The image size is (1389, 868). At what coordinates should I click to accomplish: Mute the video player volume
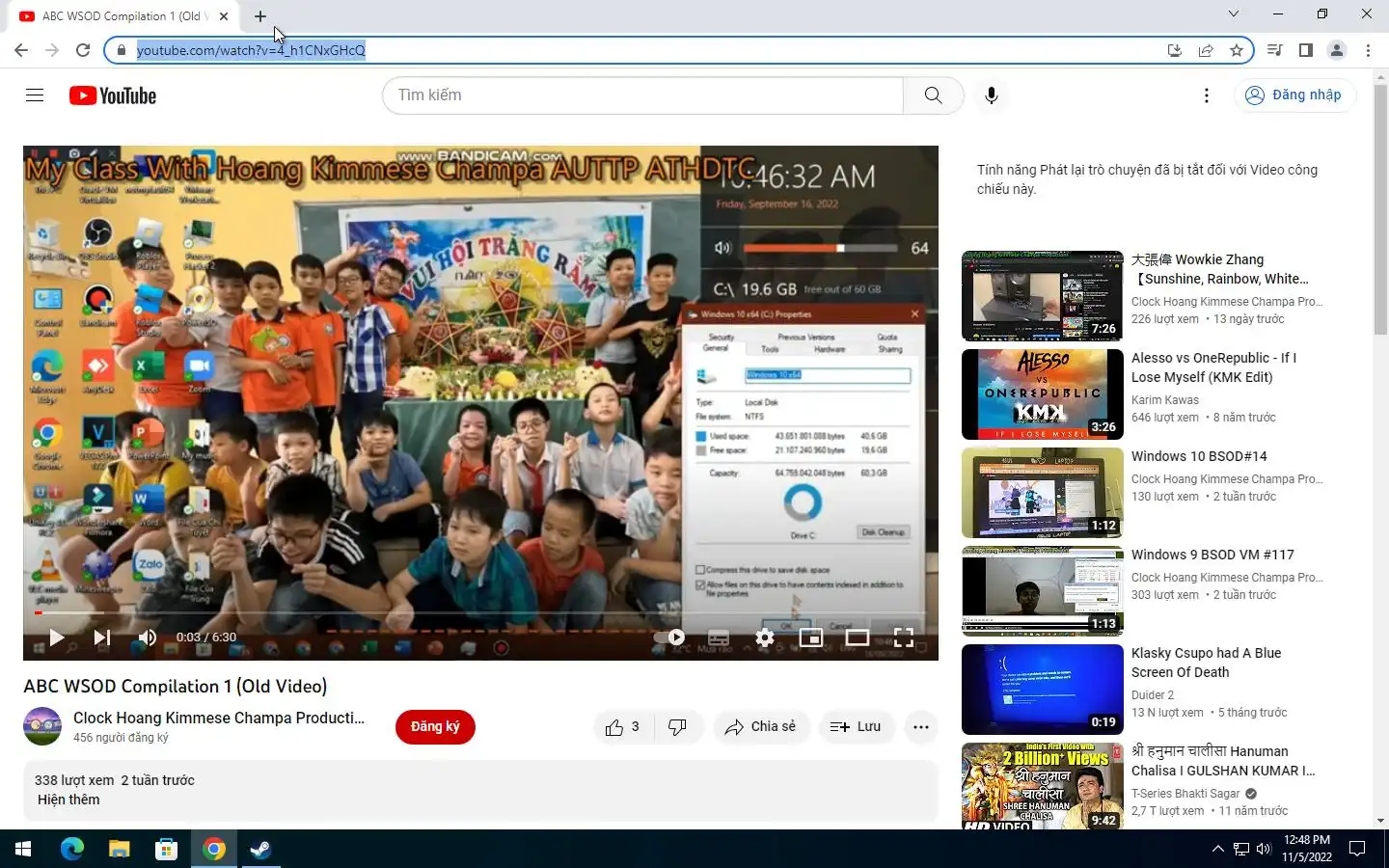click(148, 637)
